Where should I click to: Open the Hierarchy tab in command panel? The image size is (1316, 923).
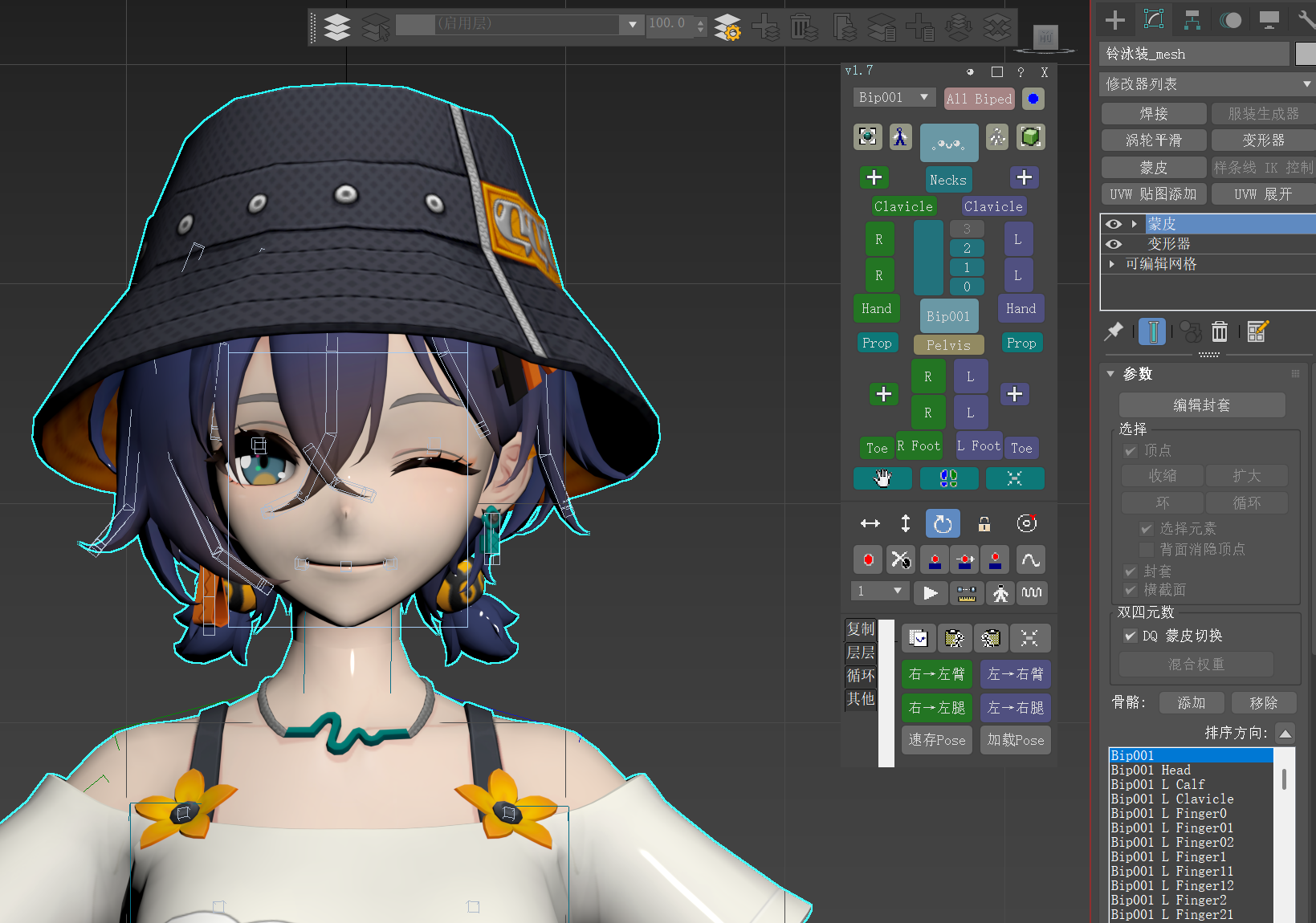point(1192,20)
